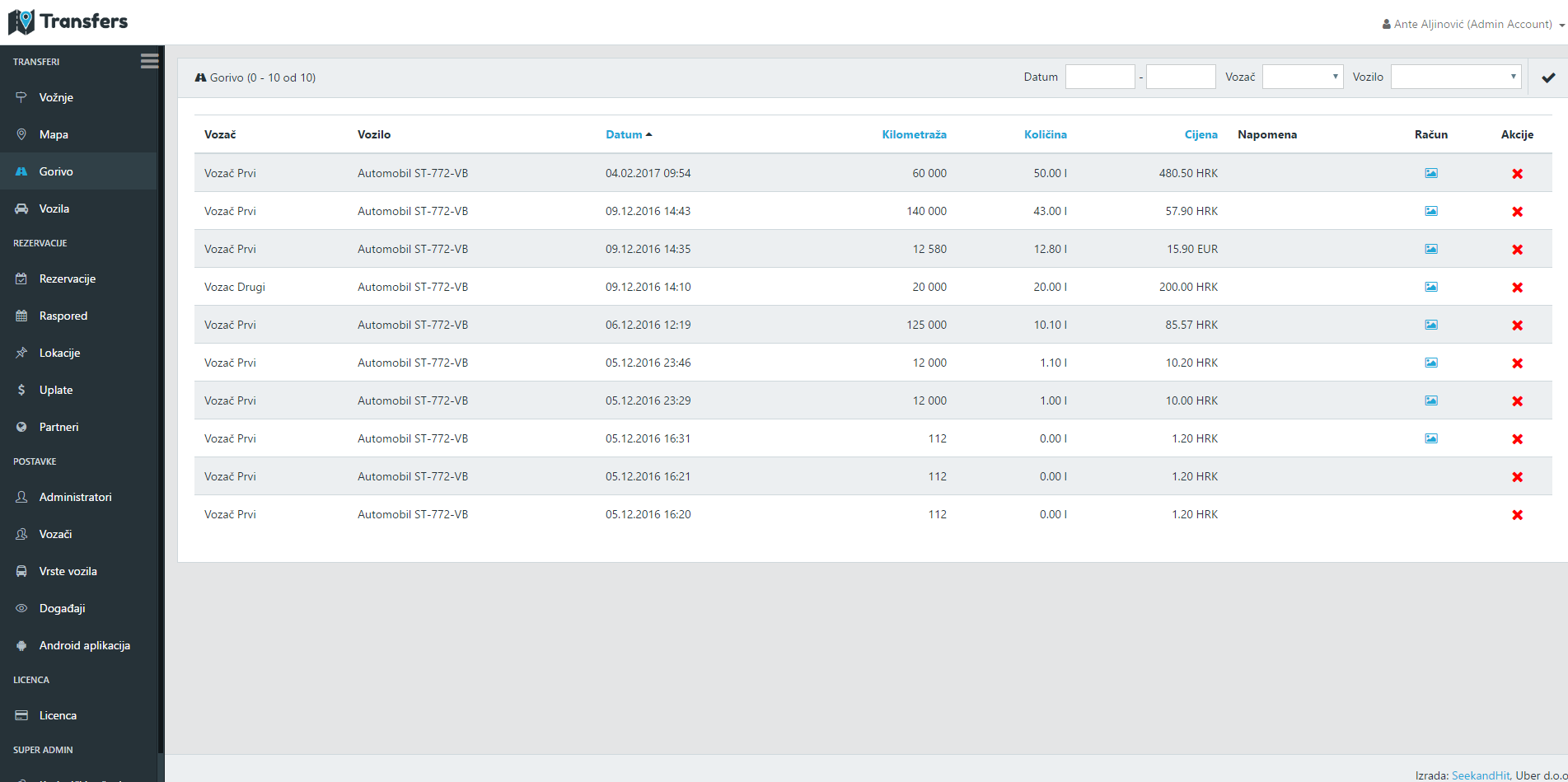Delete the 85.57 HRK fuel entry
This screenshot has height=782, width=1568.
point(1517,325)
